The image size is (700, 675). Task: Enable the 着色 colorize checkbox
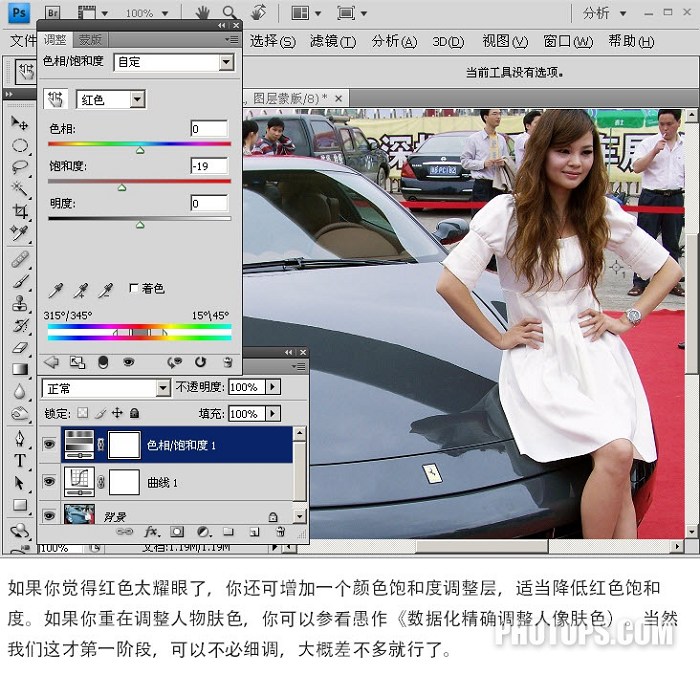click(x=133, y=288)
